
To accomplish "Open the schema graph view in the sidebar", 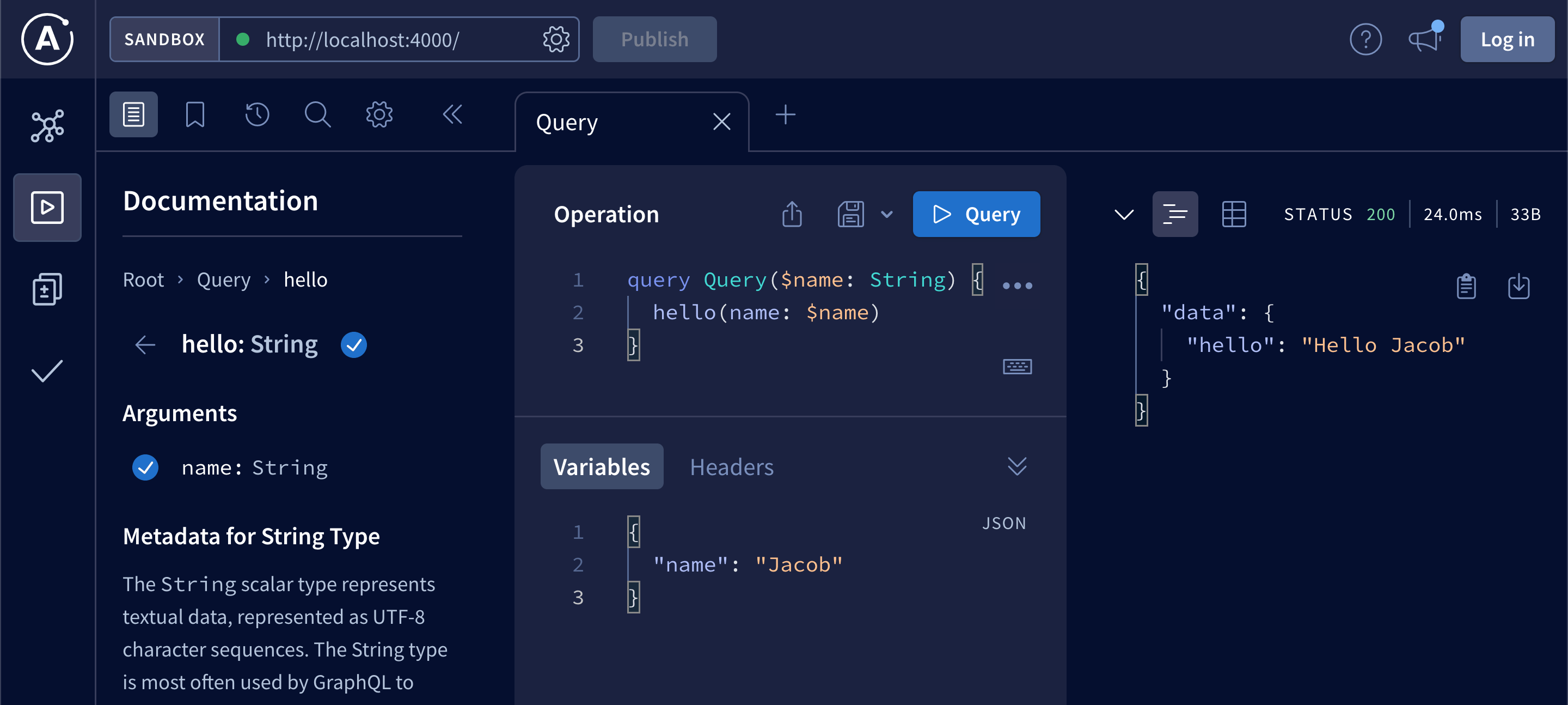I will (x=47, y=126).
